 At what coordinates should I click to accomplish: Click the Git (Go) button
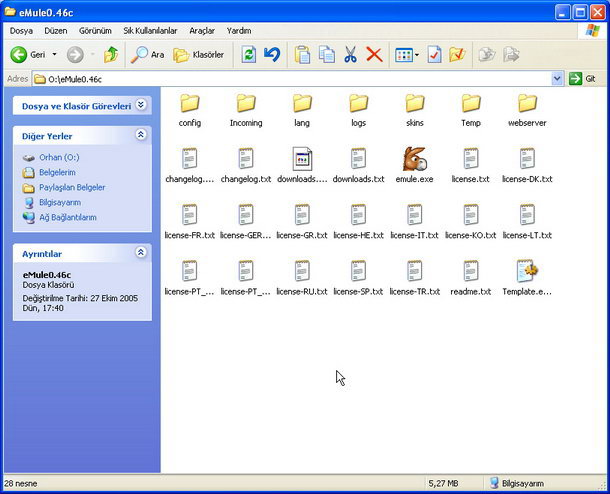tap(583, 79)
